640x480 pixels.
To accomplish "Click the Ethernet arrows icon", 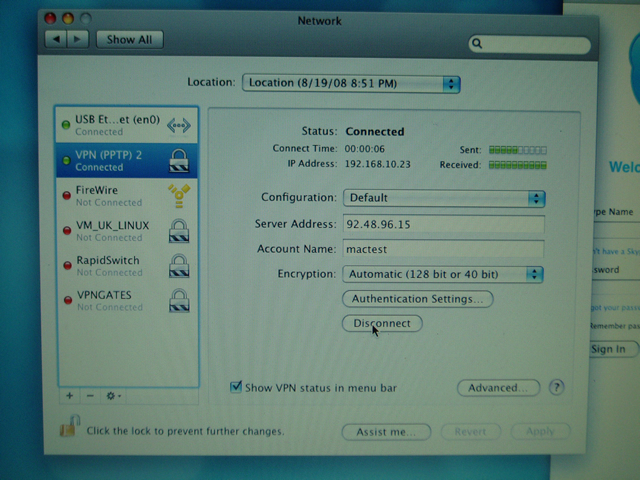I will 179,125.
